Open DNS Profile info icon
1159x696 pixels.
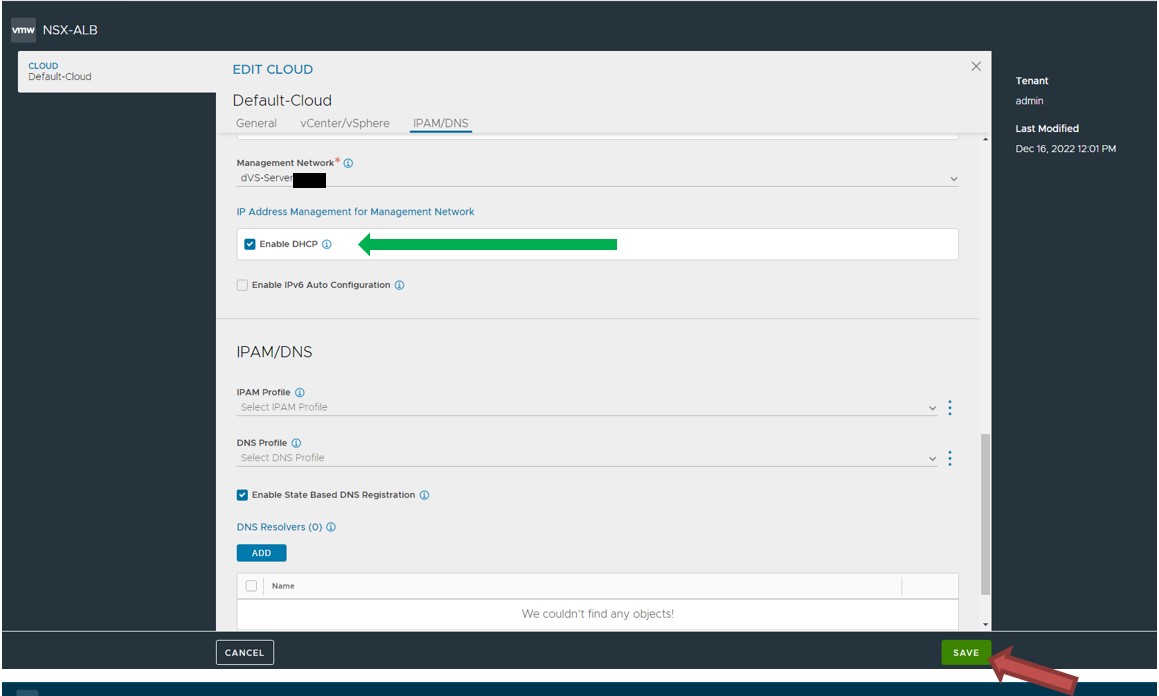coord(296,443)
